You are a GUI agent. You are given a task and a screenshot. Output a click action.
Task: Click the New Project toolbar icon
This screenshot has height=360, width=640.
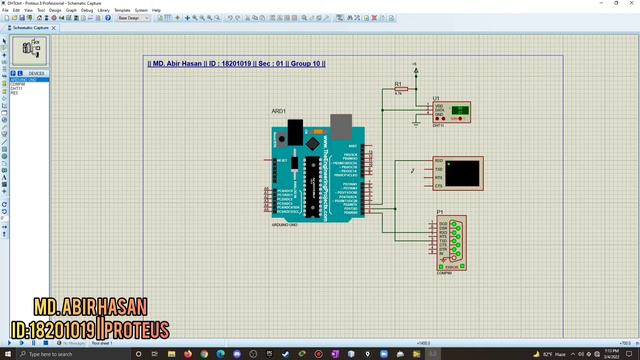tap(7, 18)
